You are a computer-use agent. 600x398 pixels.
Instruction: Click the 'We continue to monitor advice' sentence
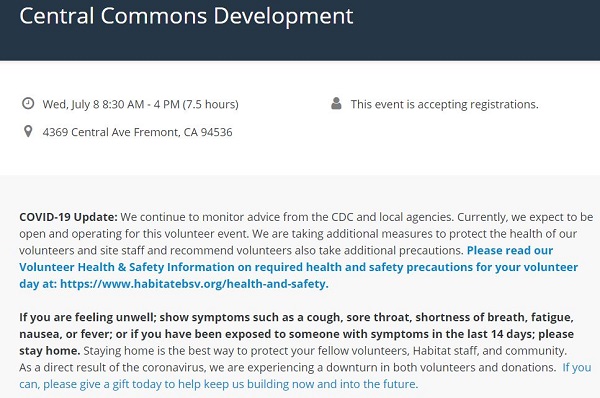287,217
